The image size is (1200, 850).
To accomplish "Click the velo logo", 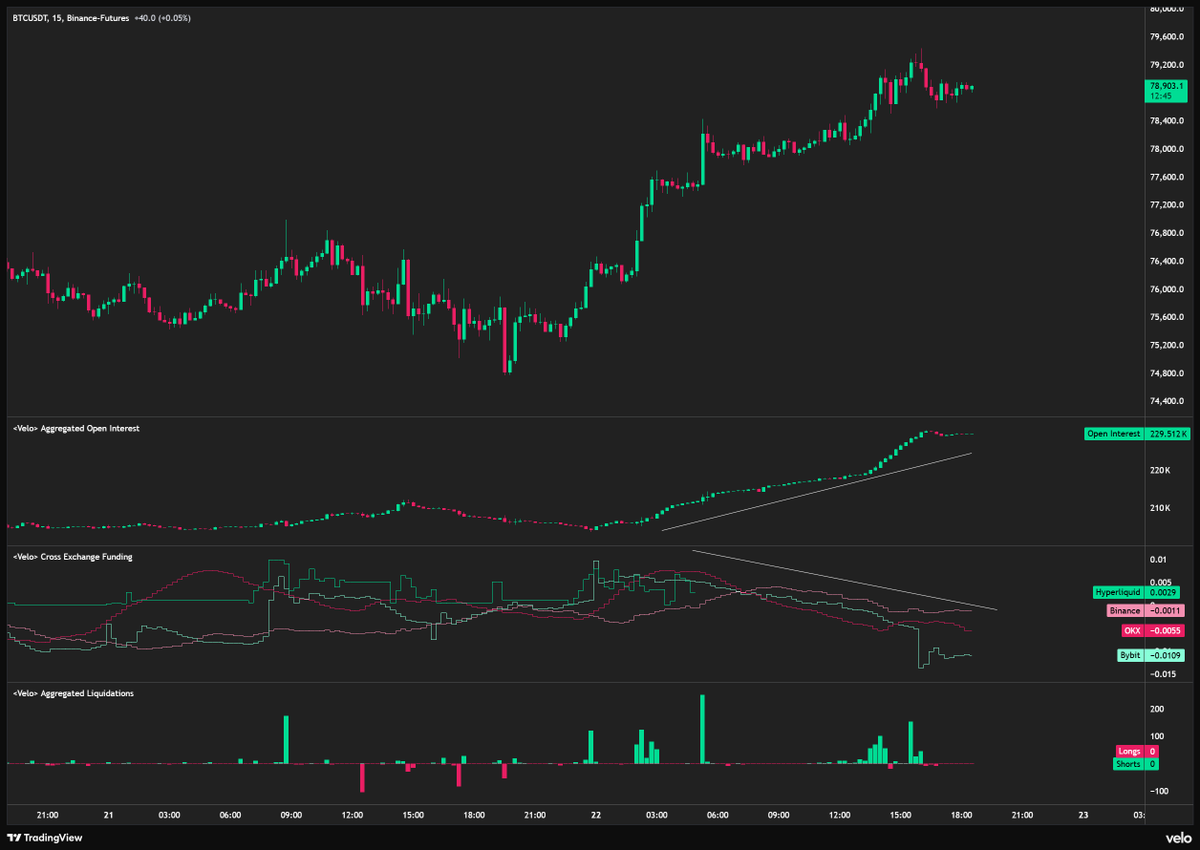I will point(1177,838).
